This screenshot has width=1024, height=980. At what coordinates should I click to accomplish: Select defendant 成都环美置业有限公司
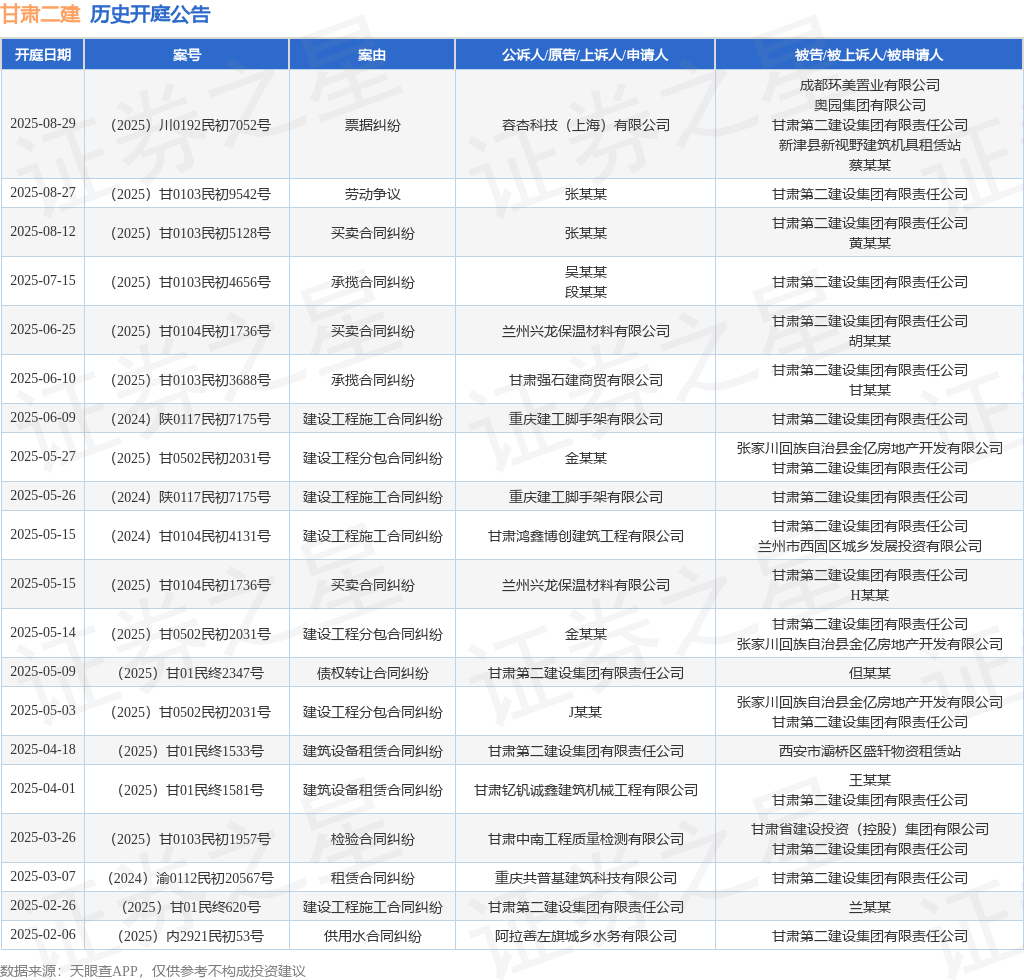(870, 86)
